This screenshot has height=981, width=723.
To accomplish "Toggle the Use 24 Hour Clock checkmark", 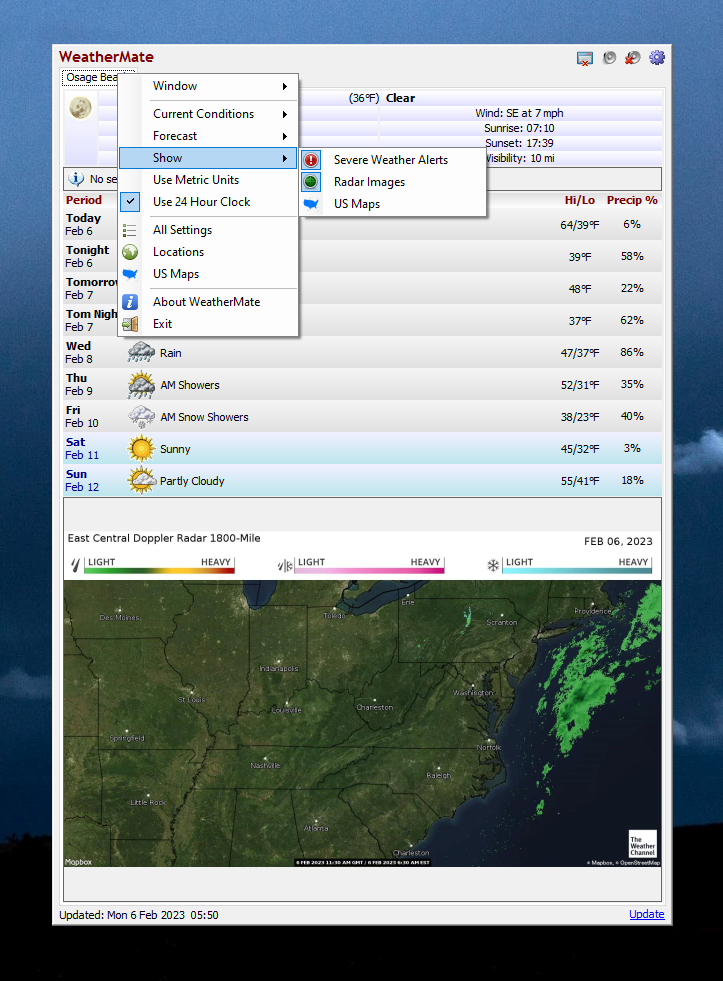I will 130,202.
